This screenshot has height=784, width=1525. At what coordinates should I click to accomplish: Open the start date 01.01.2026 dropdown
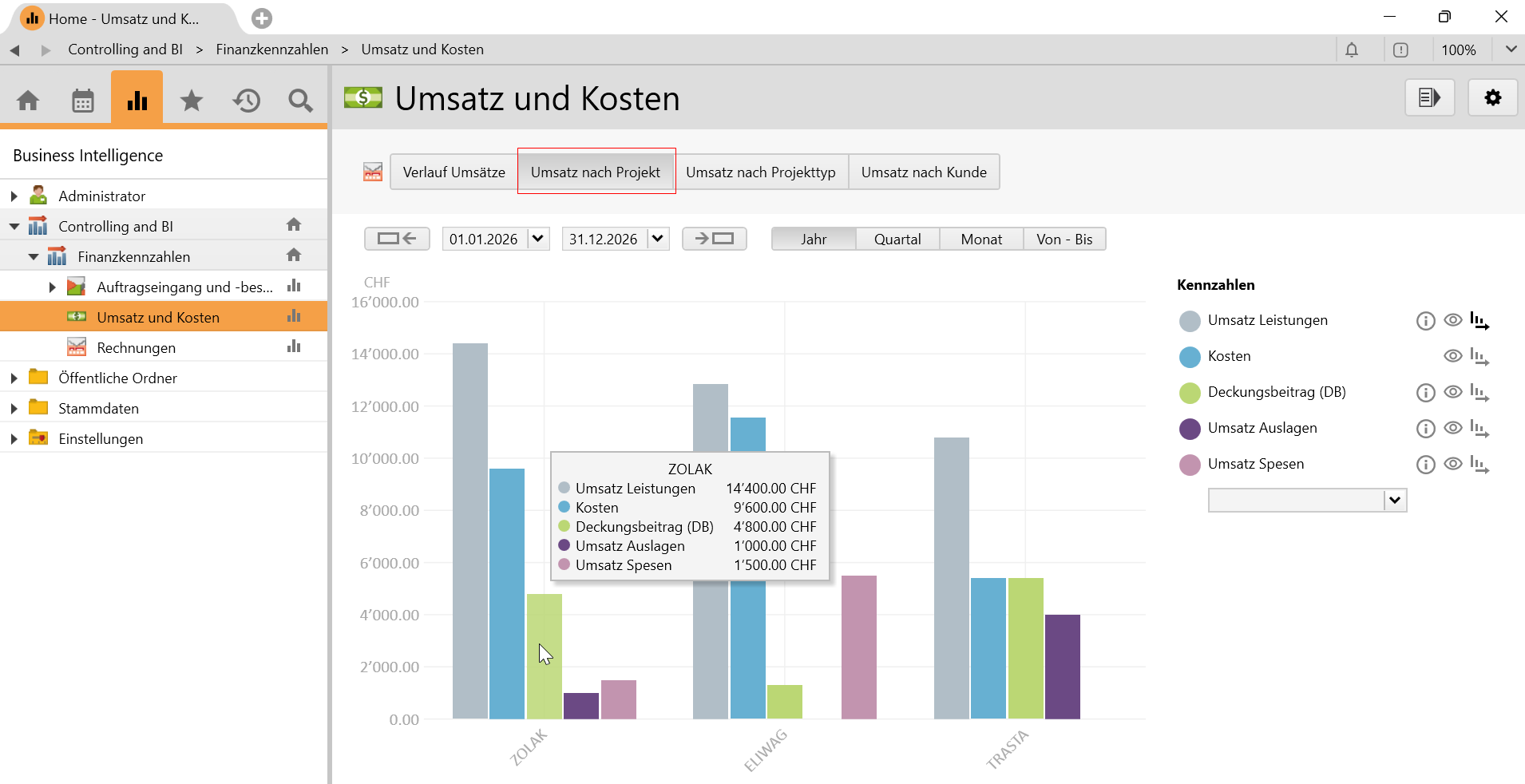(x=538, y=239)
